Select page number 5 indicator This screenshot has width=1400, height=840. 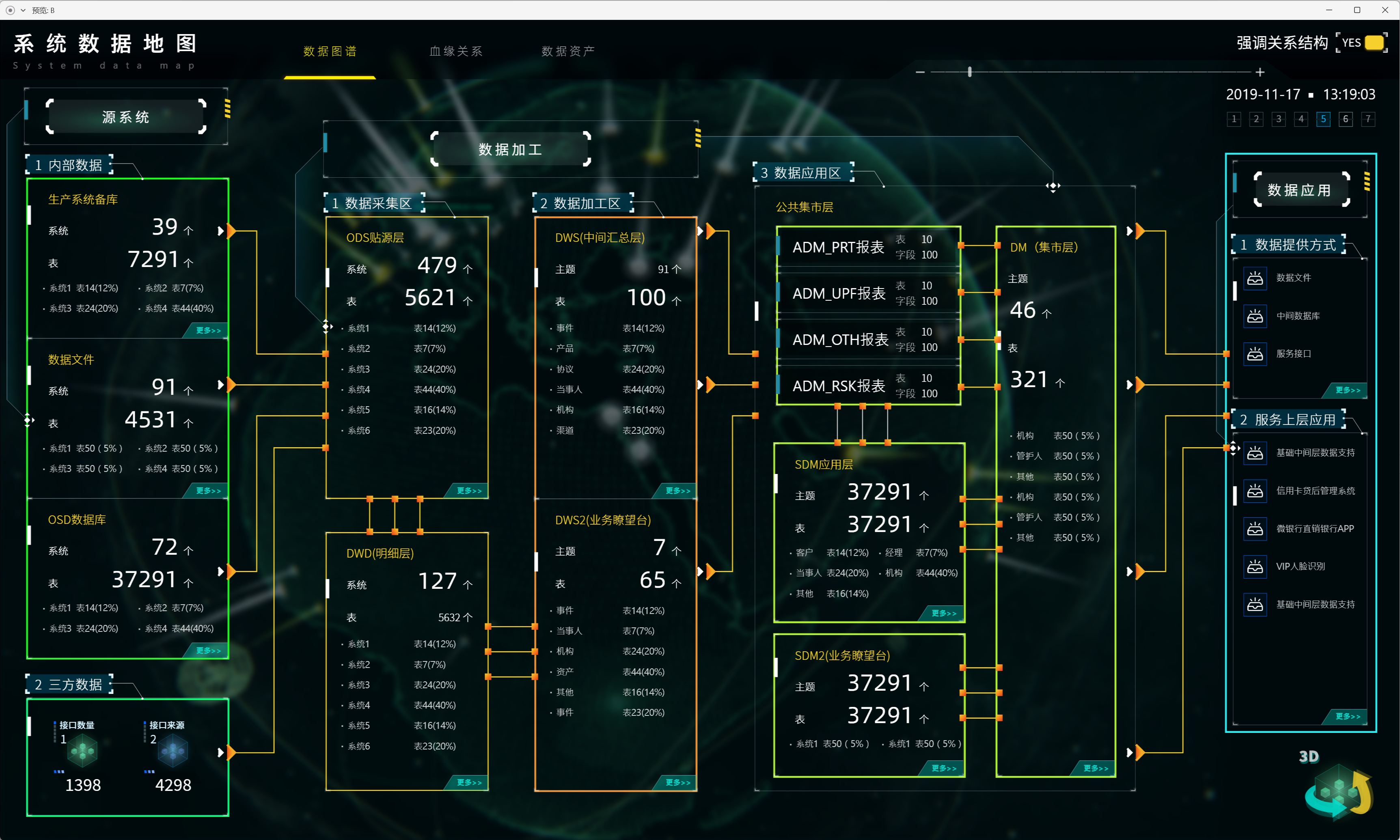tap(1323, 119)
